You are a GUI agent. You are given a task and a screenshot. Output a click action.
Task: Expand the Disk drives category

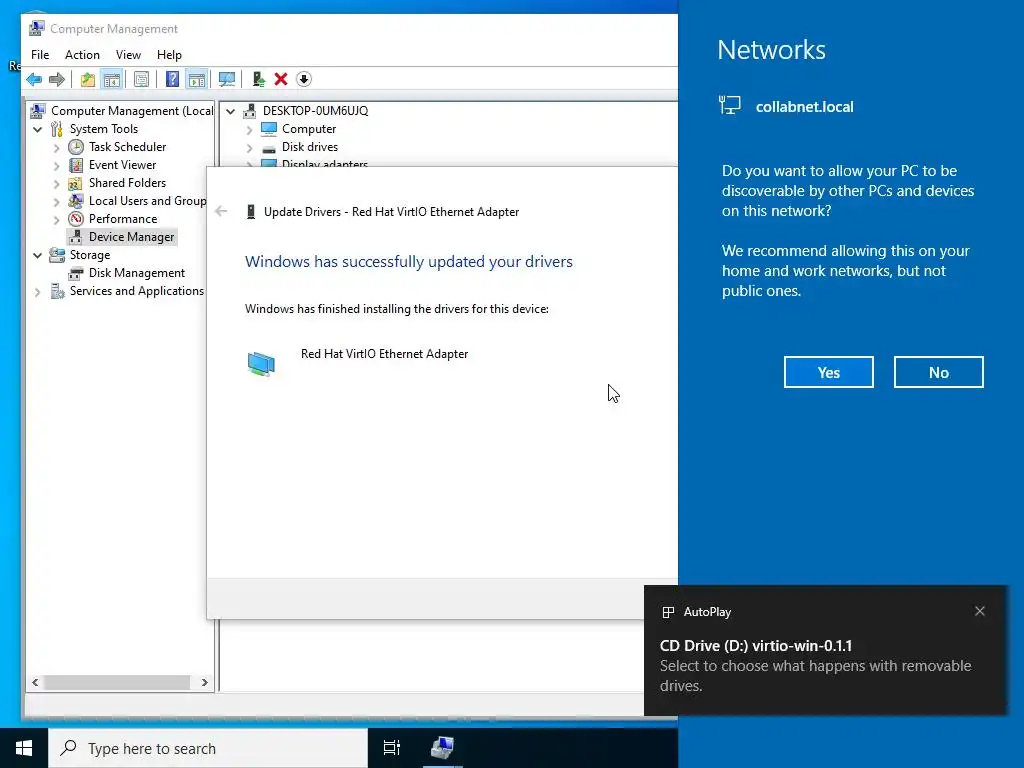pos(249,148)
